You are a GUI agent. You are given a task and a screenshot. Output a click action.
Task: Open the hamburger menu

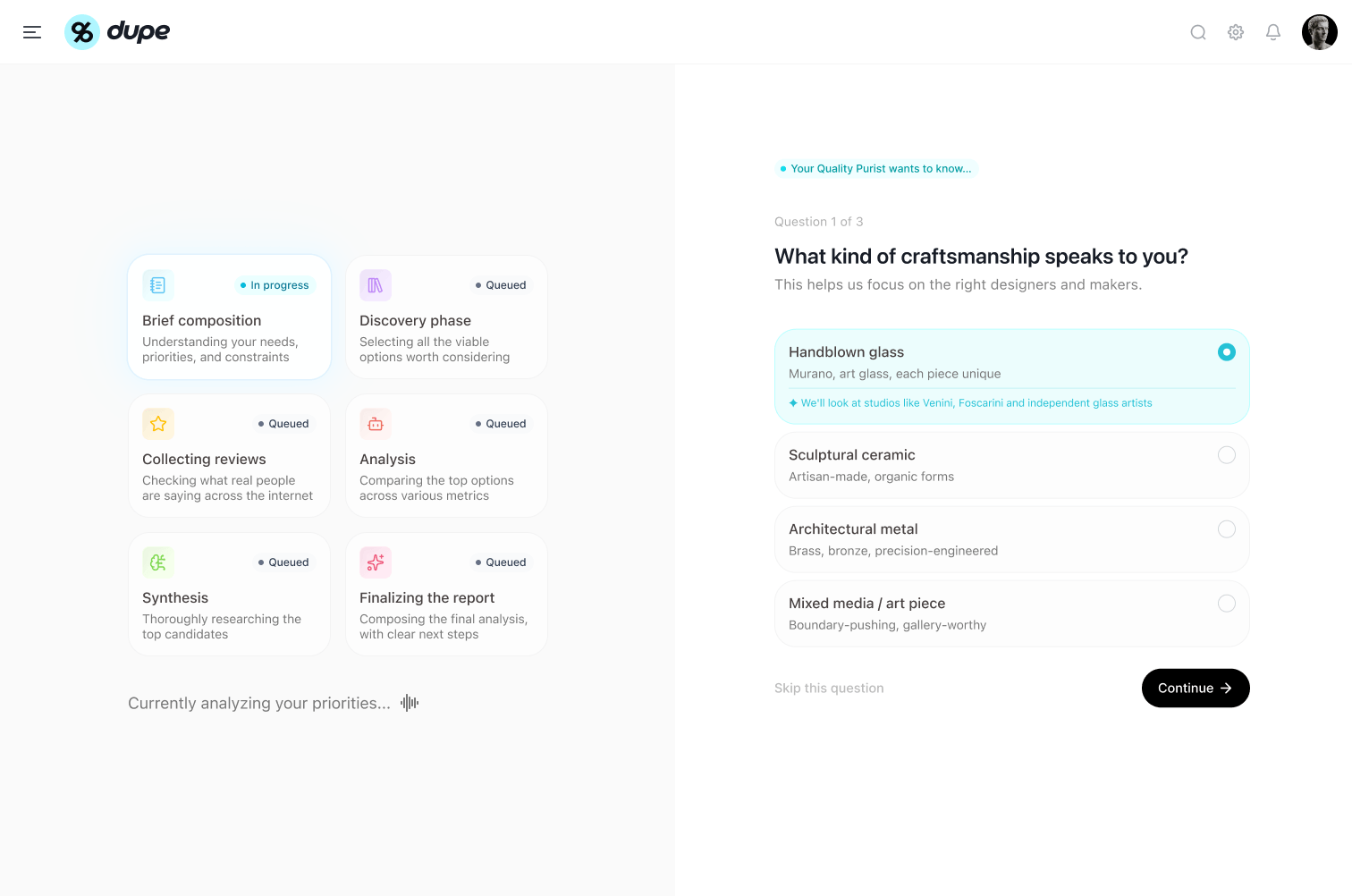pos(32,32)
